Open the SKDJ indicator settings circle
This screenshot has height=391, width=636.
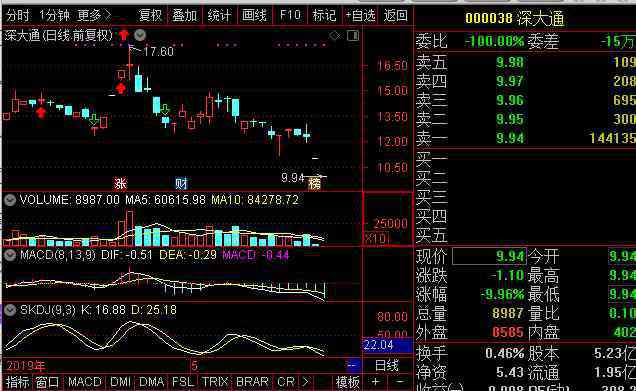point(10,310)
